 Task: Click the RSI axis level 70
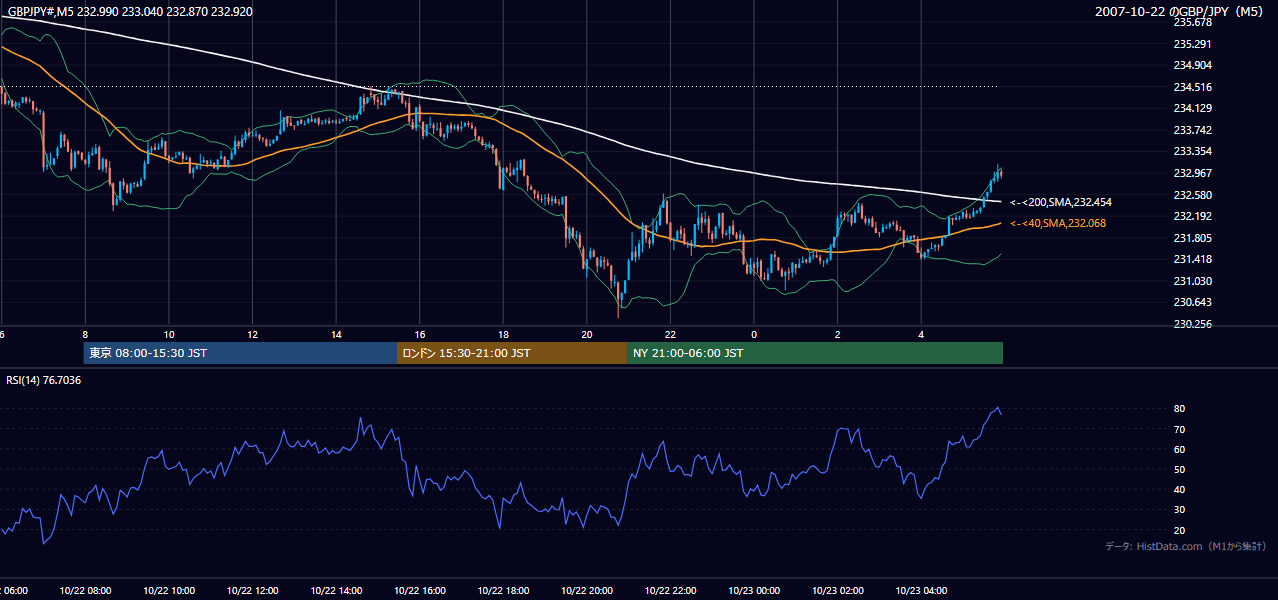[1180, 429]
